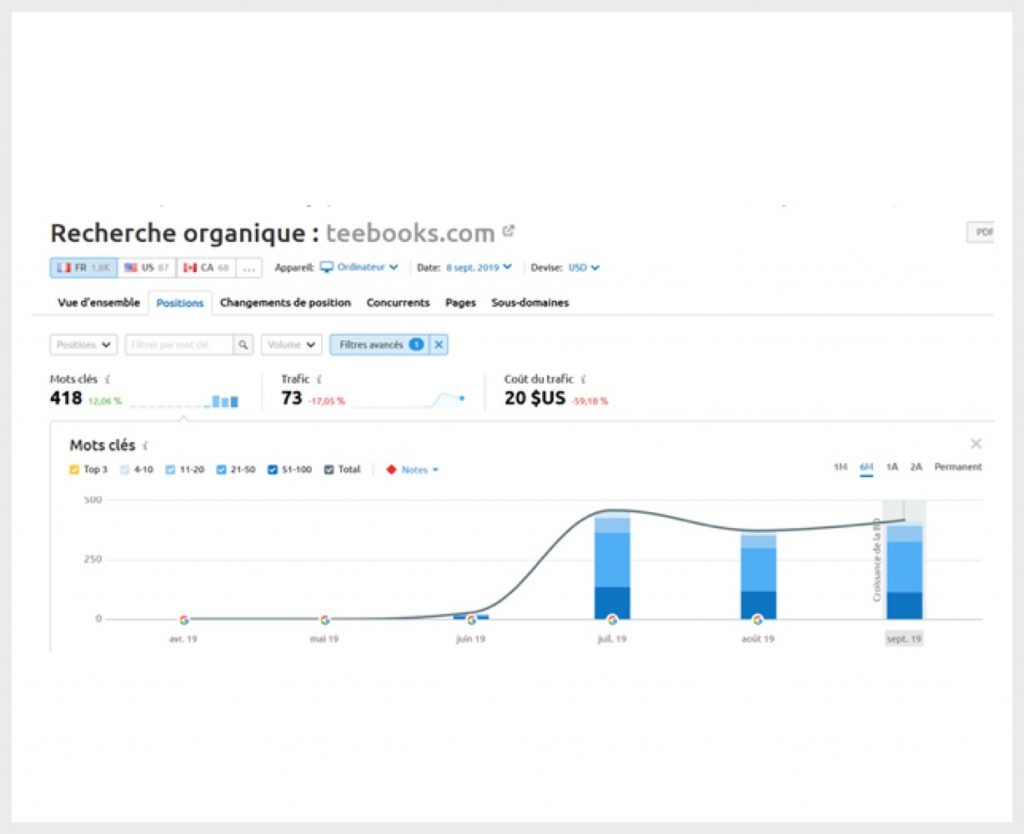This screenshot has height=834, width=1024.
Task: Toggle the Total line checkbox
Action: pyautogui.click(x=329, y=469)
